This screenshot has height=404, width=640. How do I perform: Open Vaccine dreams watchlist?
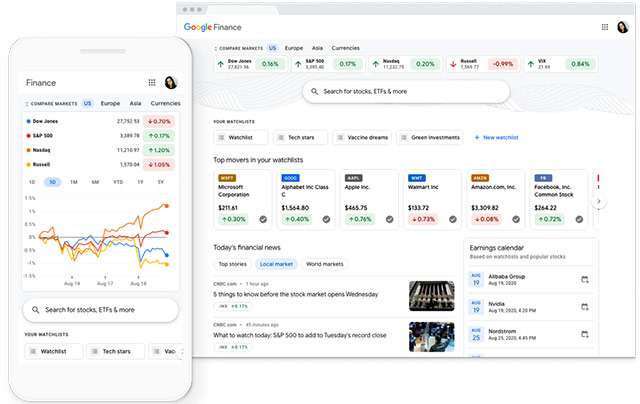click(x=362, y=138)
